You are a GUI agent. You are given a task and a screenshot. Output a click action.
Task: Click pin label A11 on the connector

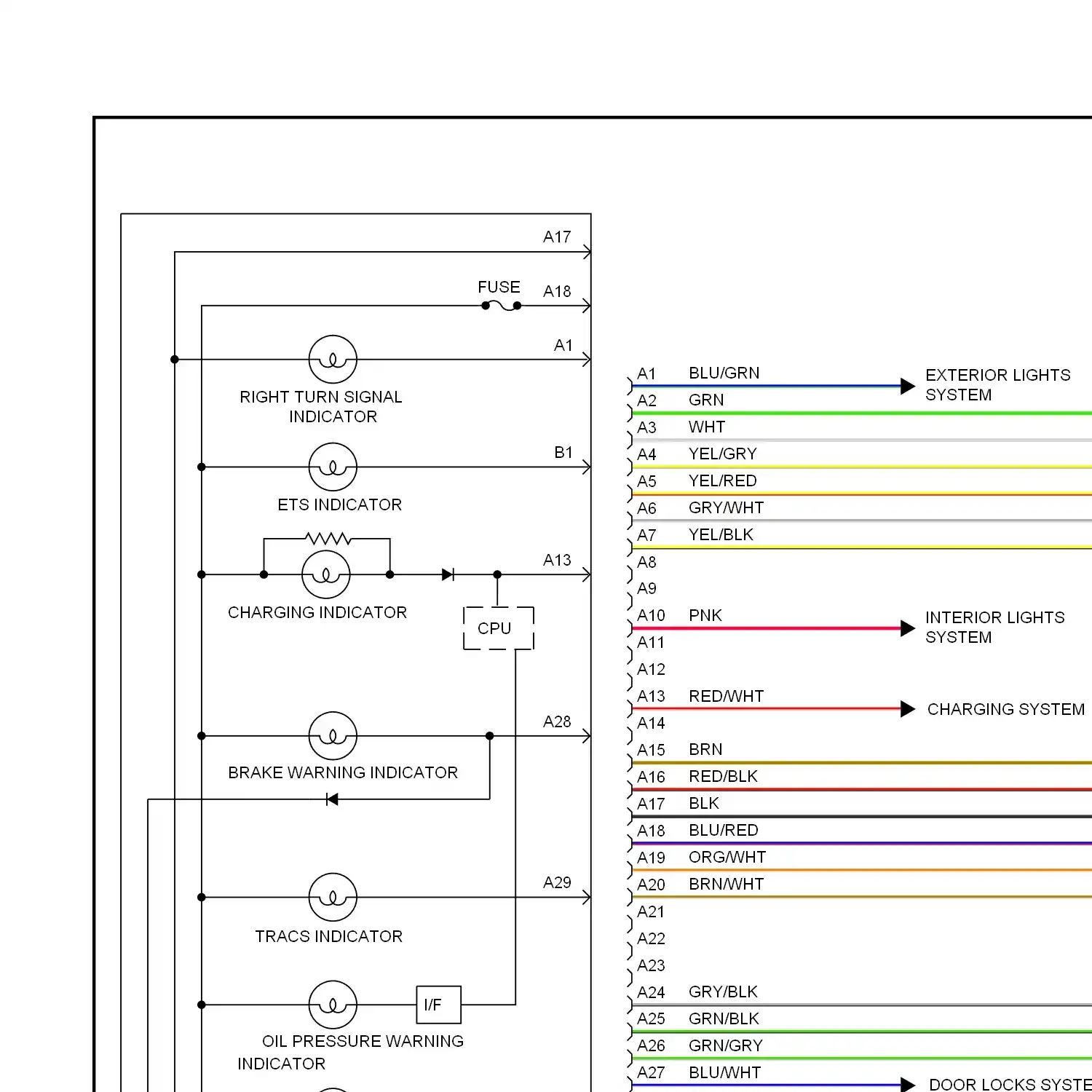651,642
